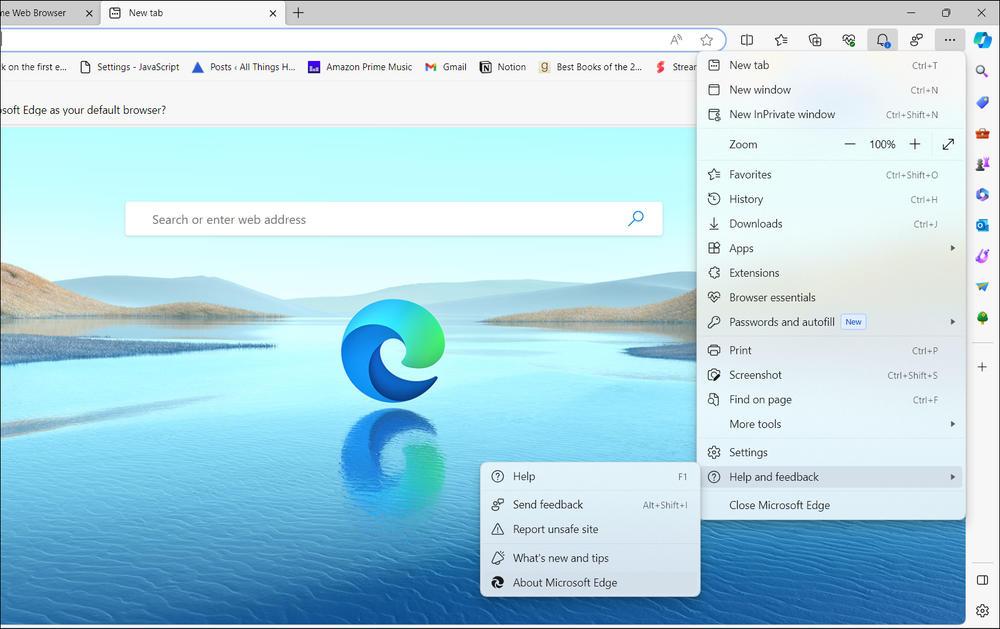
Task: Open Browser essentials heart icon in toolbar
Action: point(849,40)
